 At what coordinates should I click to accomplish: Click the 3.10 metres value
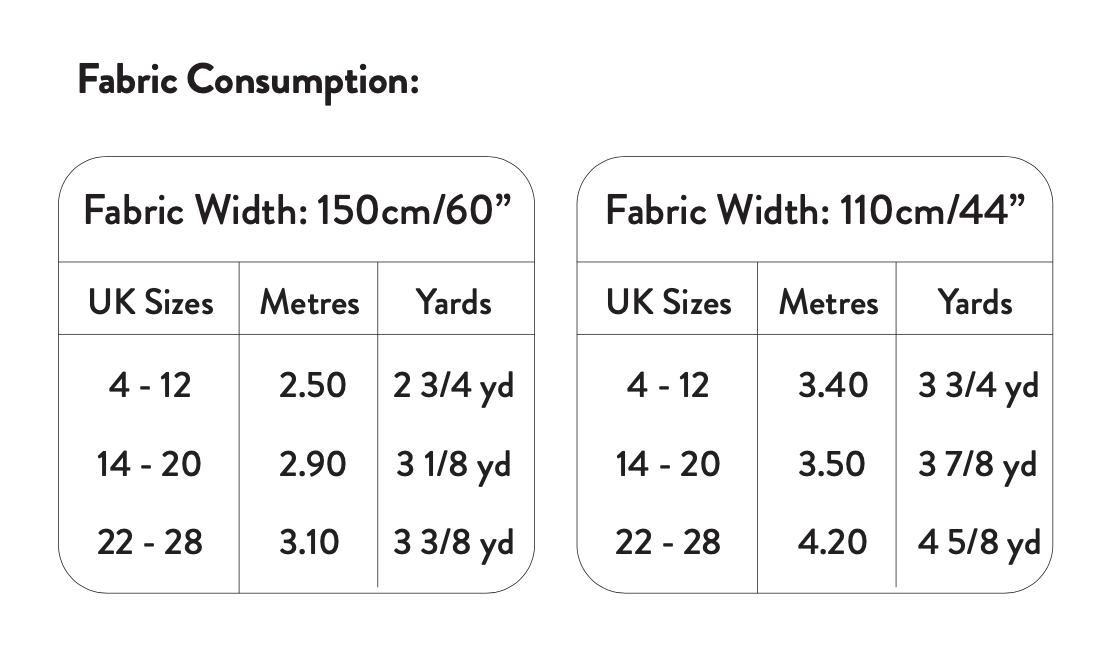click(x=309, y=542)
